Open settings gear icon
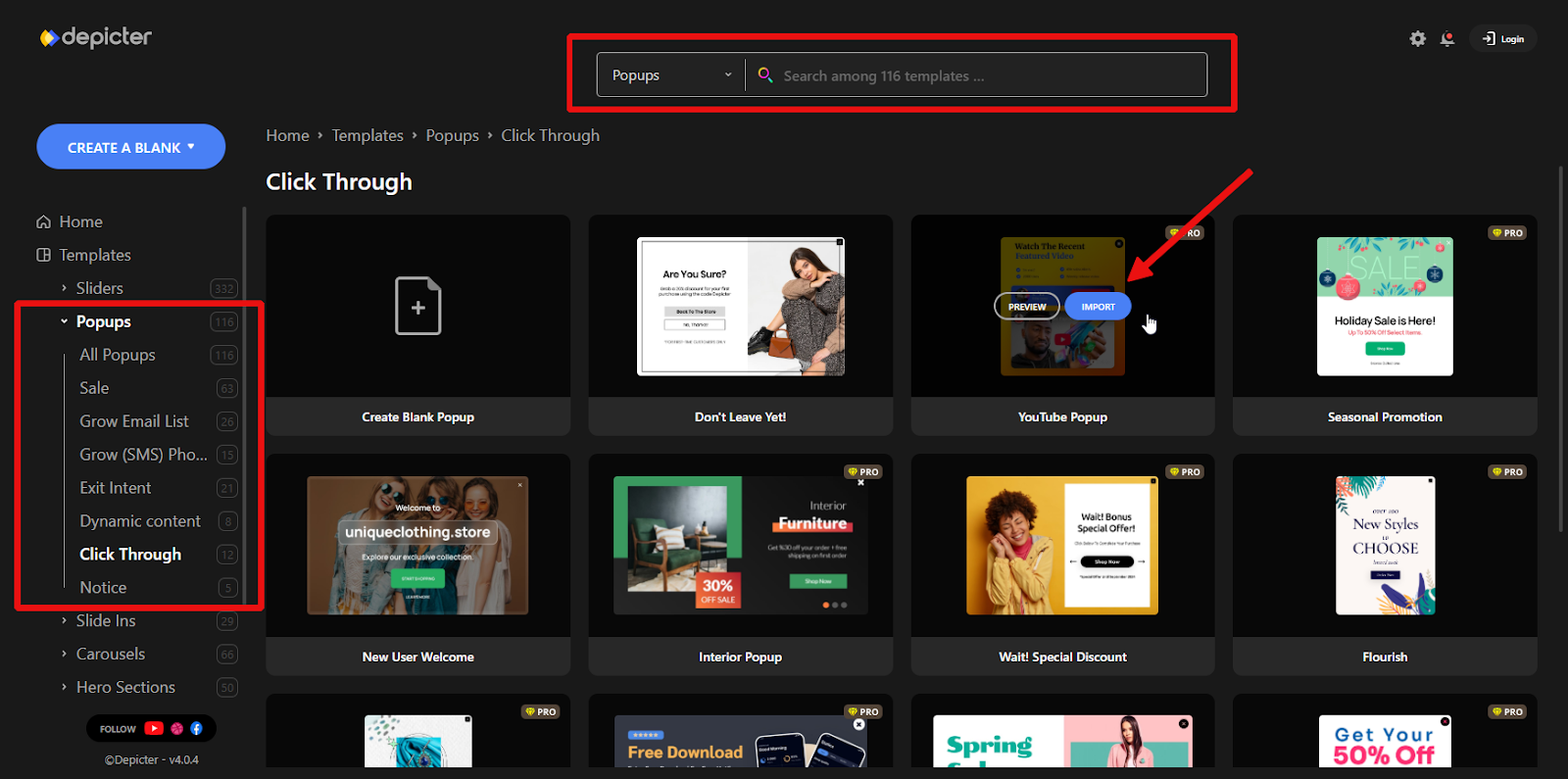 (1418, 38)
